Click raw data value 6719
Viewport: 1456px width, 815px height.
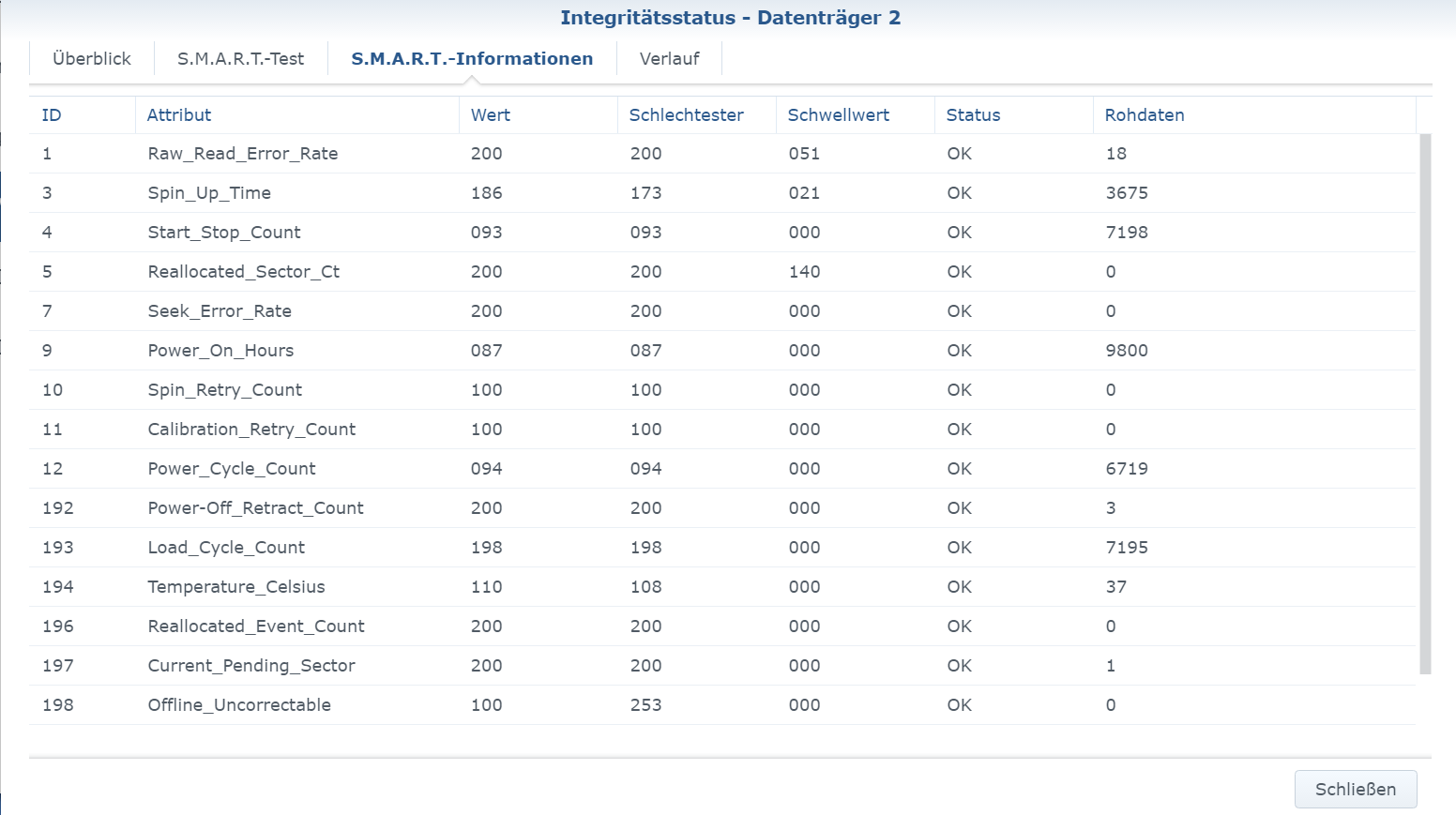pos(1127,469)
